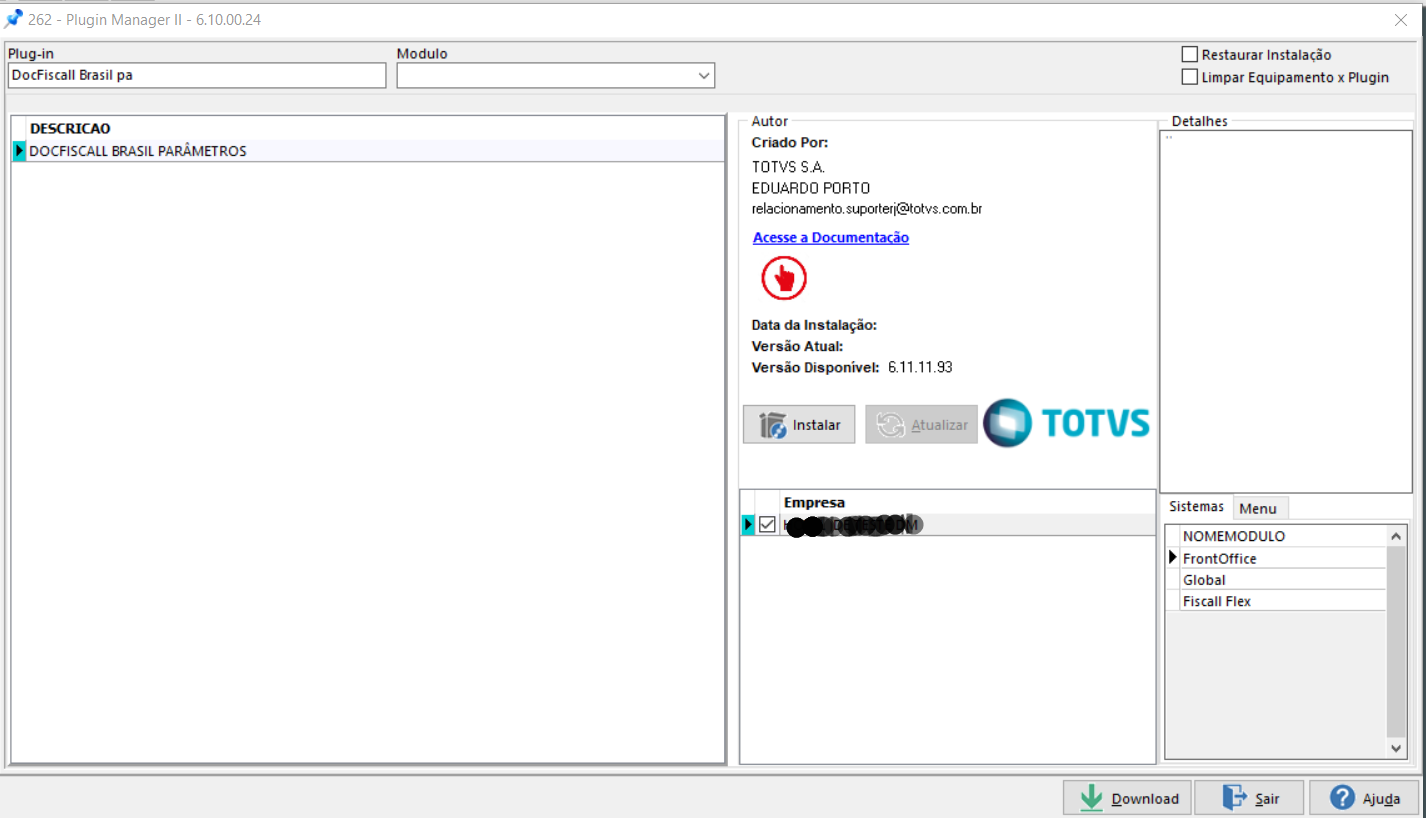Click the Plug-in search input field
Image resolution: width=1426 pixels, height=818 pixels.
pyautogui.click(x=196, y=75)
